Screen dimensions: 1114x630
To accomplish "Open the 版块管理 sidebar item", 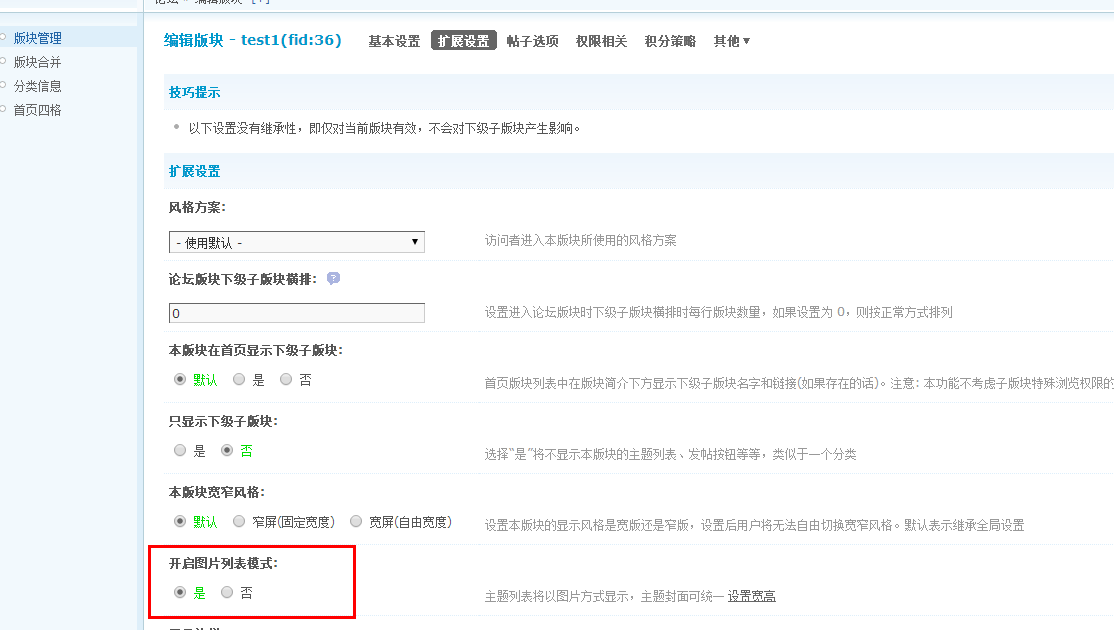I will [x=38, y=38].
